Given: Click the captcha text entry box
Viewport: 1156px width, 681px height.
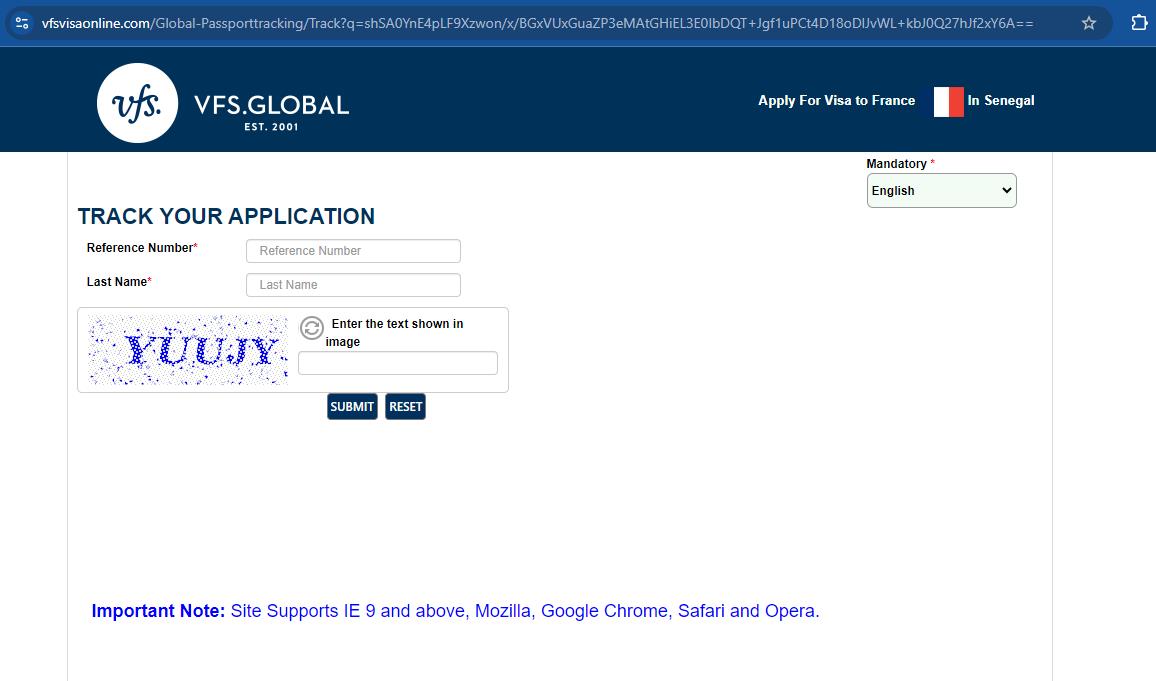Looking at the screenshot, I should 397,362.
